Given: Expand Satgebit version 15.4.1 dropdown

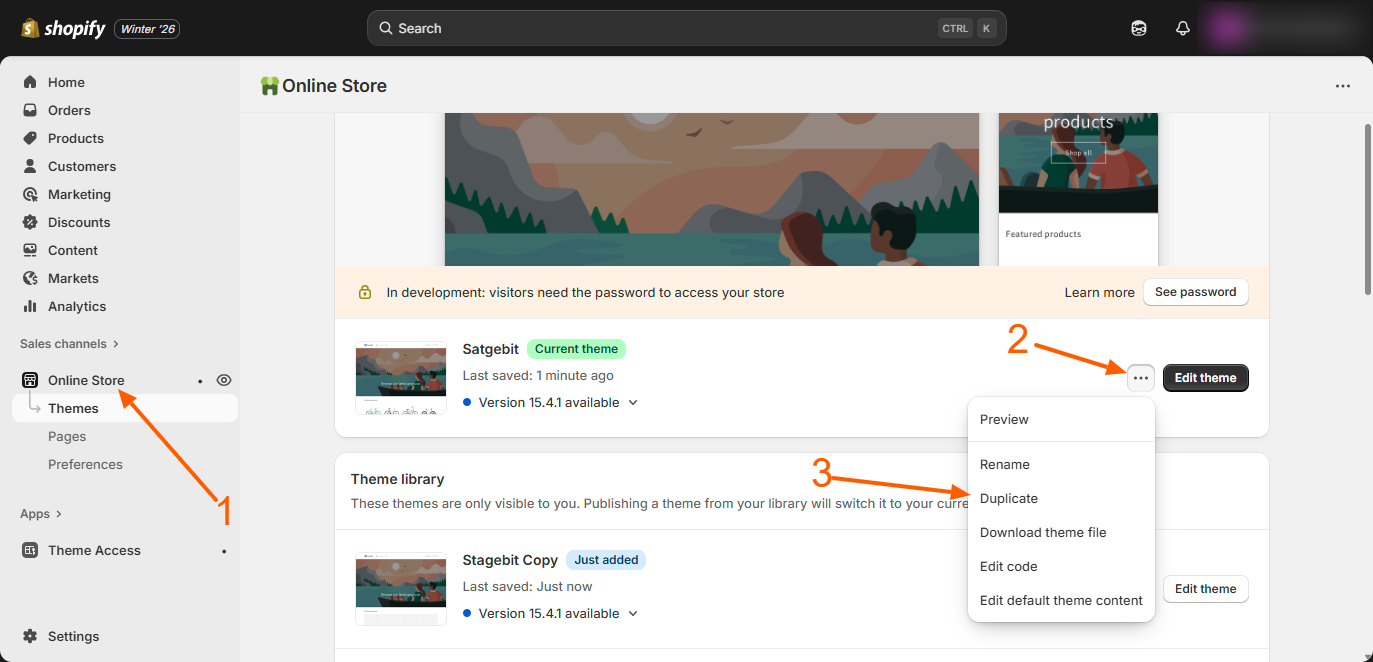Looking at the screenshot, I should [632, 403].
